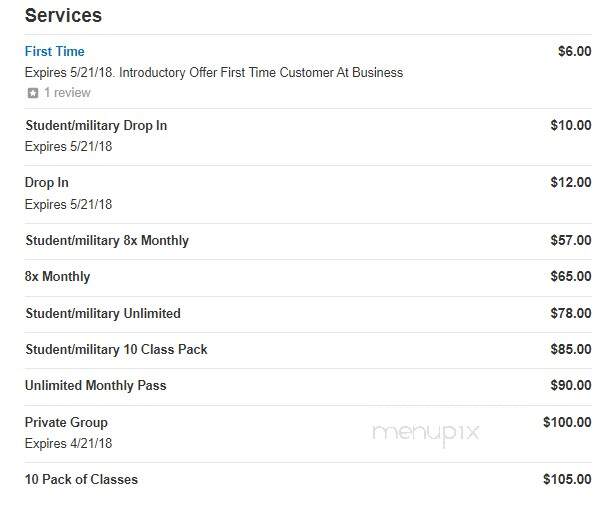Open the 1 review link
Viewport: 605px width, 515px height.
tap(67, 93)
